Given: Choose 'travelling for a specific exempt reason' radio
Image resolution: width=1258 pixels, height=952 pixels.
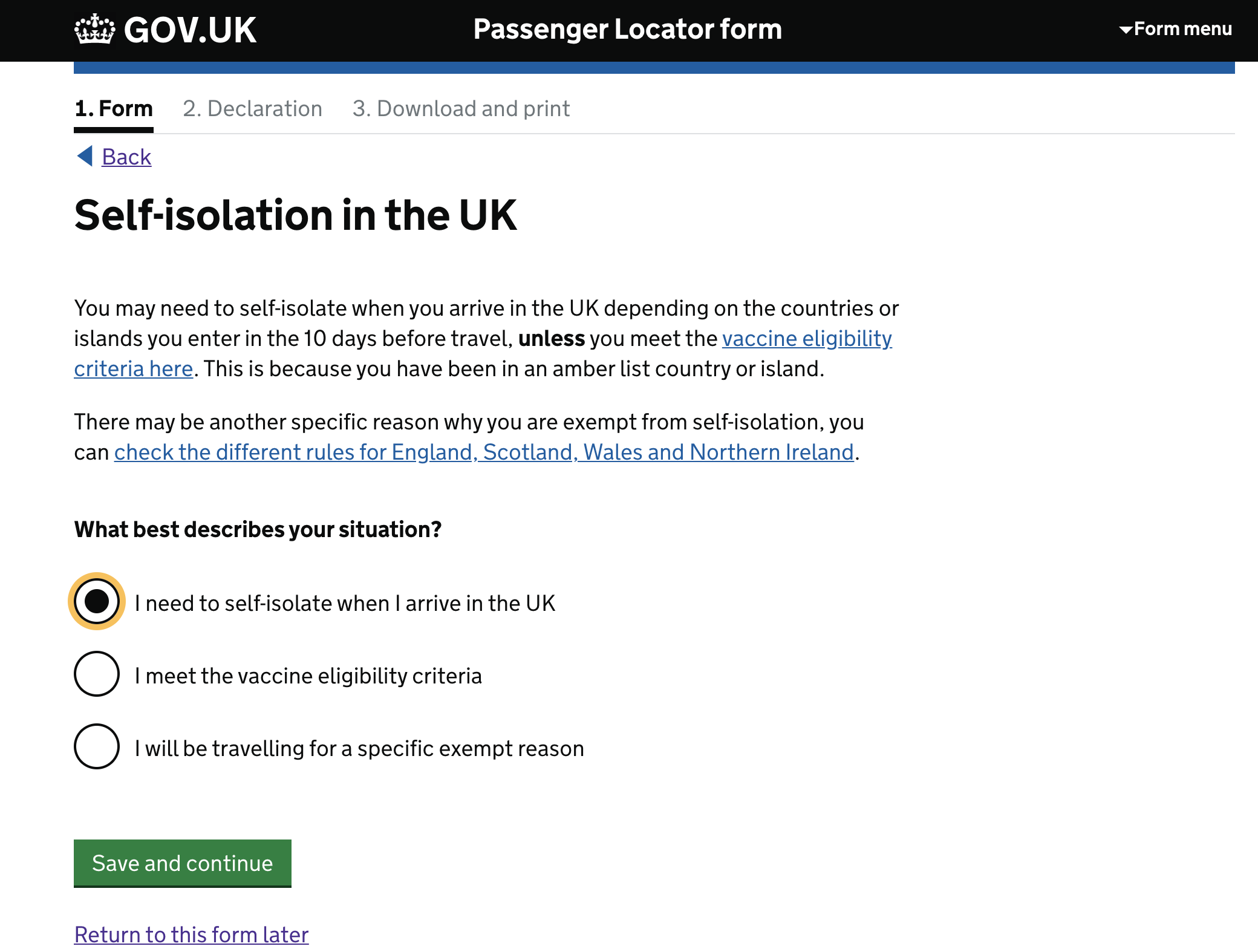Looking at the screenshot, I should coord(97,746).
